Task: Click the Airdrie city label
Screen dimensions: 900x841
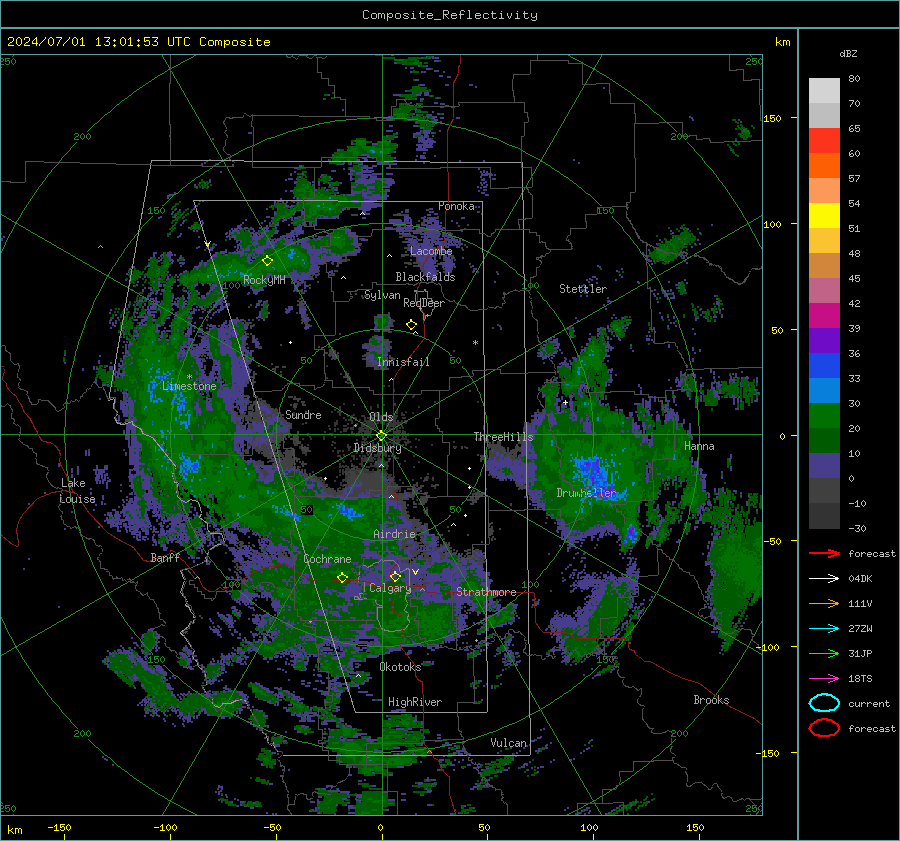Action: [x=394, y=534]
